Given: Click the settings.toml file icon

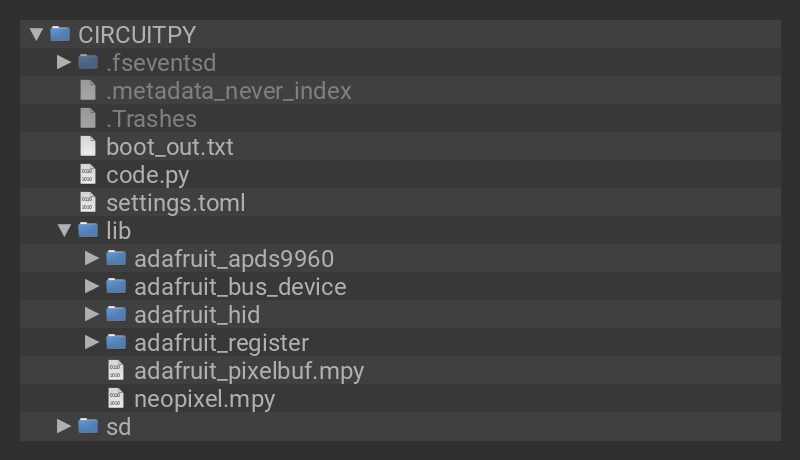Looking at the screenshot, I should [88, 203].
